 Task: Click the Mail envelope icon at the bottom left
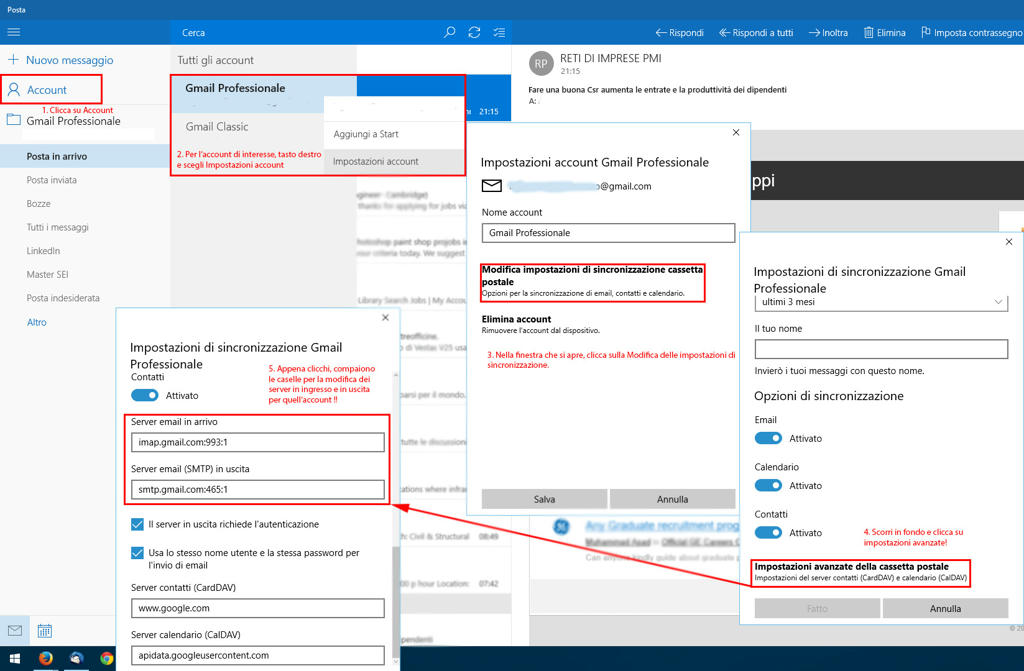click(15, 630)
